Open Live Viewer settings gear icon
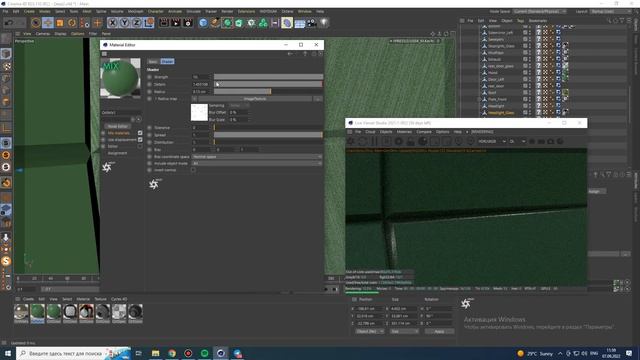Screen dimensions: 640x360 (x=398, y=141)
